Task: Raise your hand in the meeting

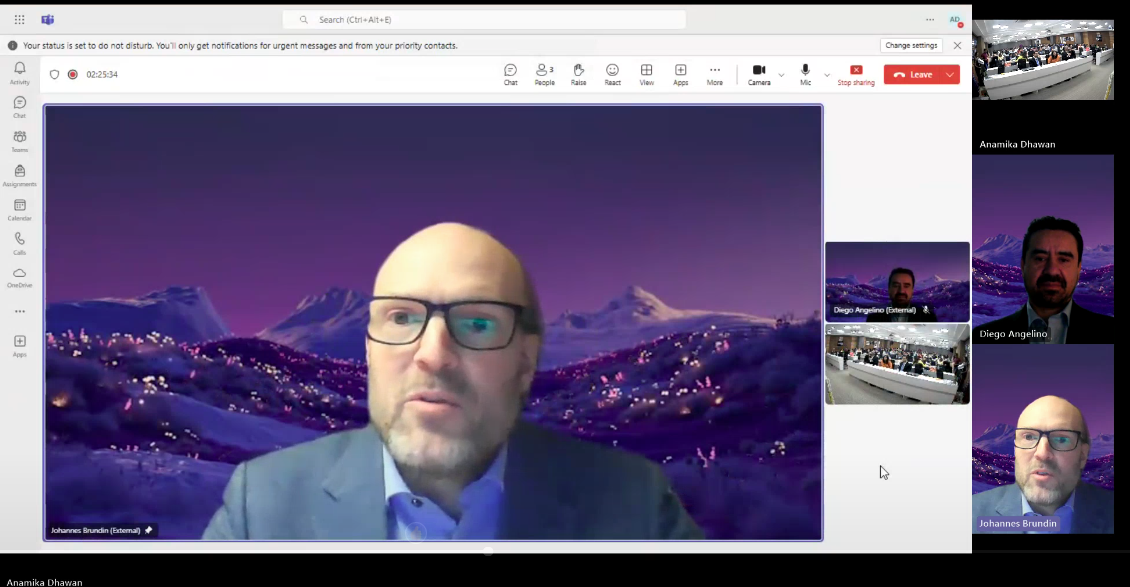Action: point(578,74)
